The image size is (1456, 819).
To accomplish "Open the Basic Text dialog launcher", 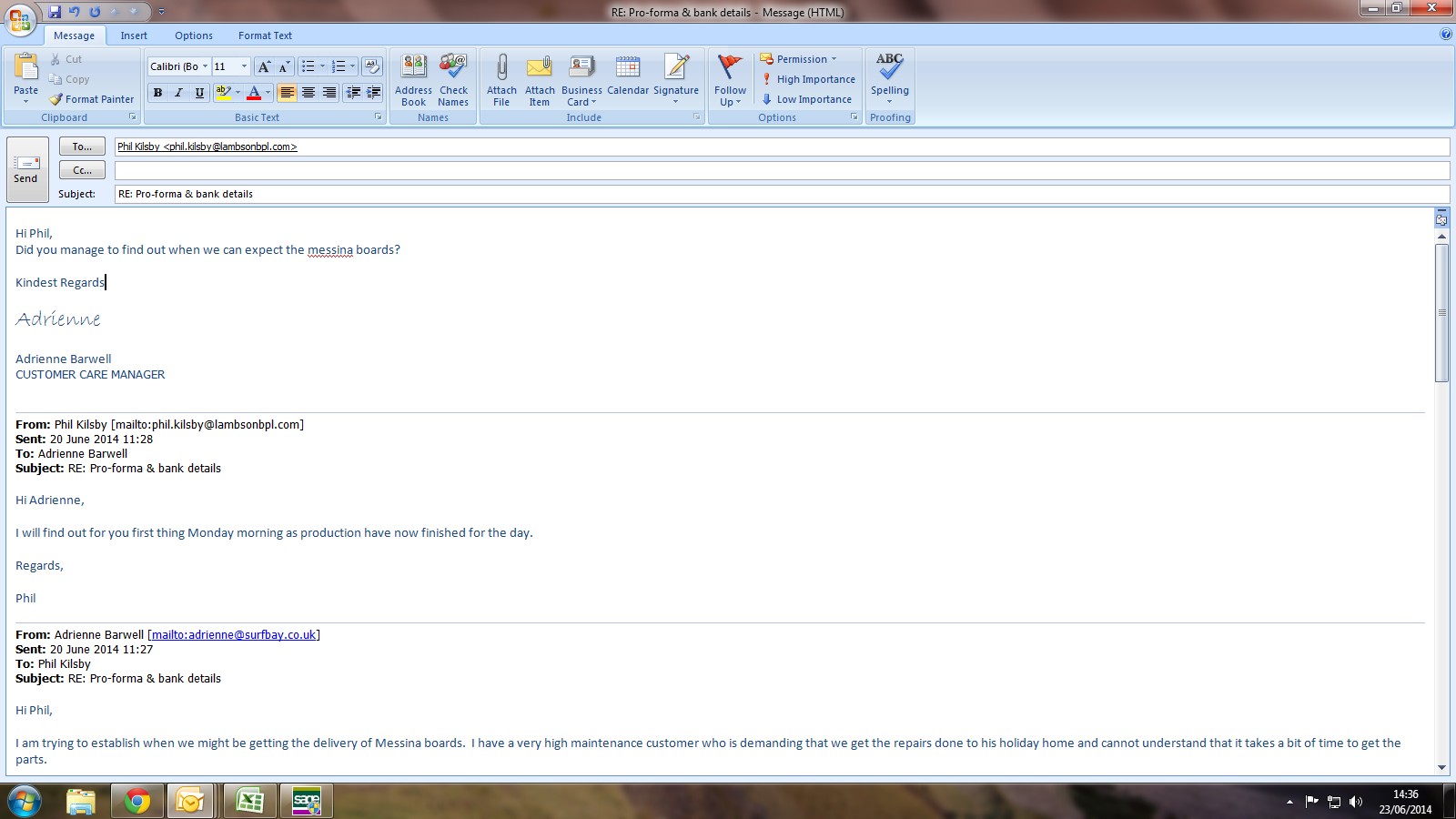I will pyautogui.click(x=379, y=117).
